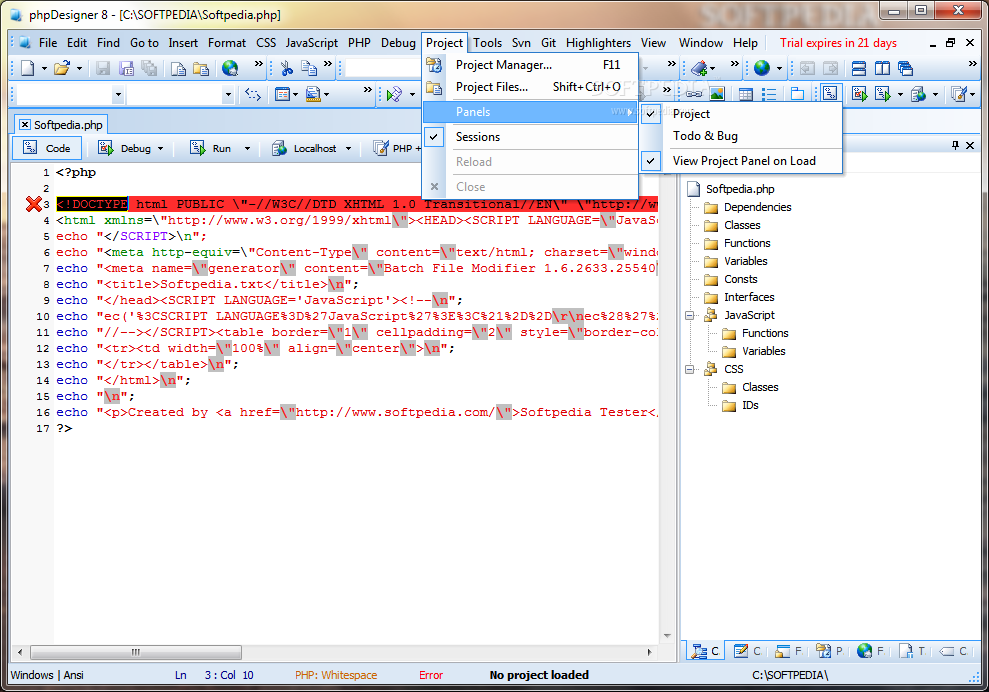This screenshot has height=692, width=989.
Task: Toggle the Sessions checked menu item
Action: [x=530, y=137]
